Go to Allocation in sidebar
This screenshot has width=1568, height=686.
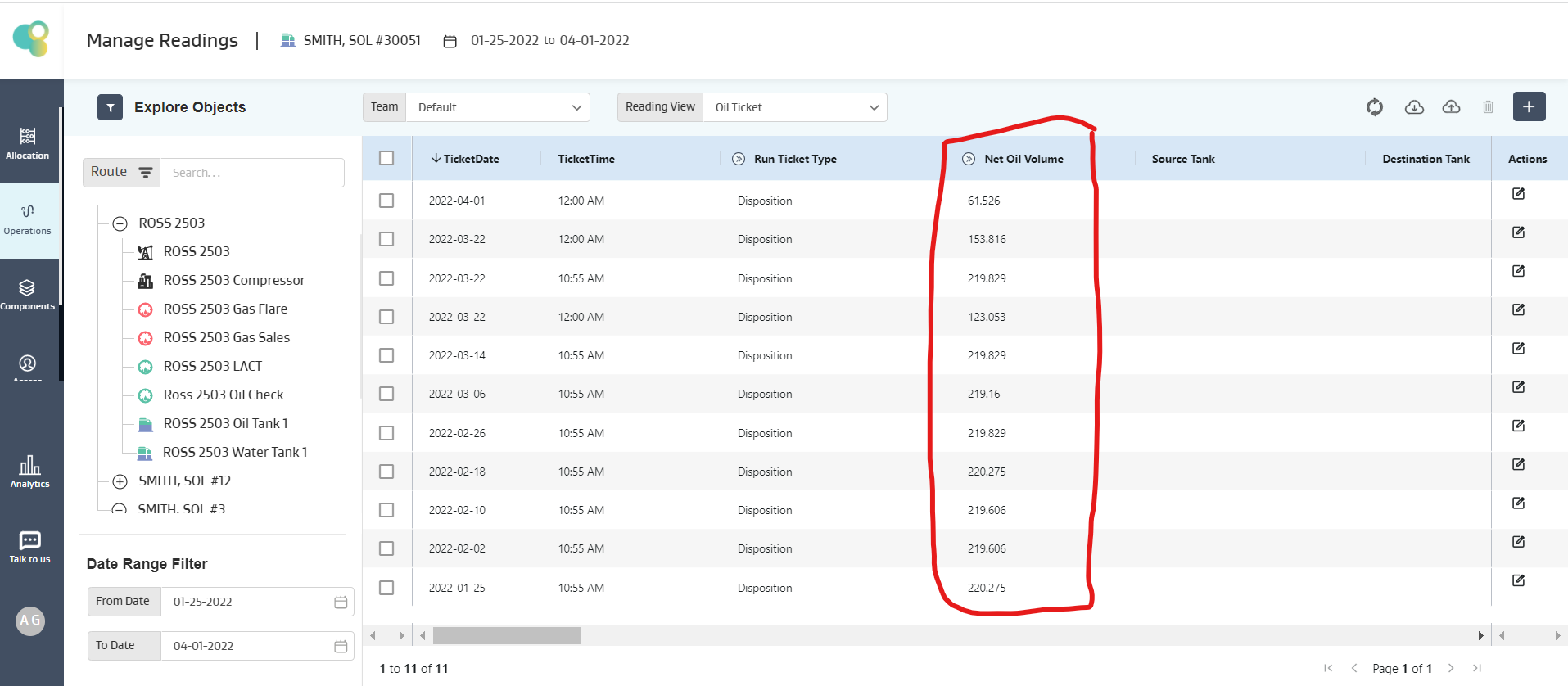[x=28, y=143]
